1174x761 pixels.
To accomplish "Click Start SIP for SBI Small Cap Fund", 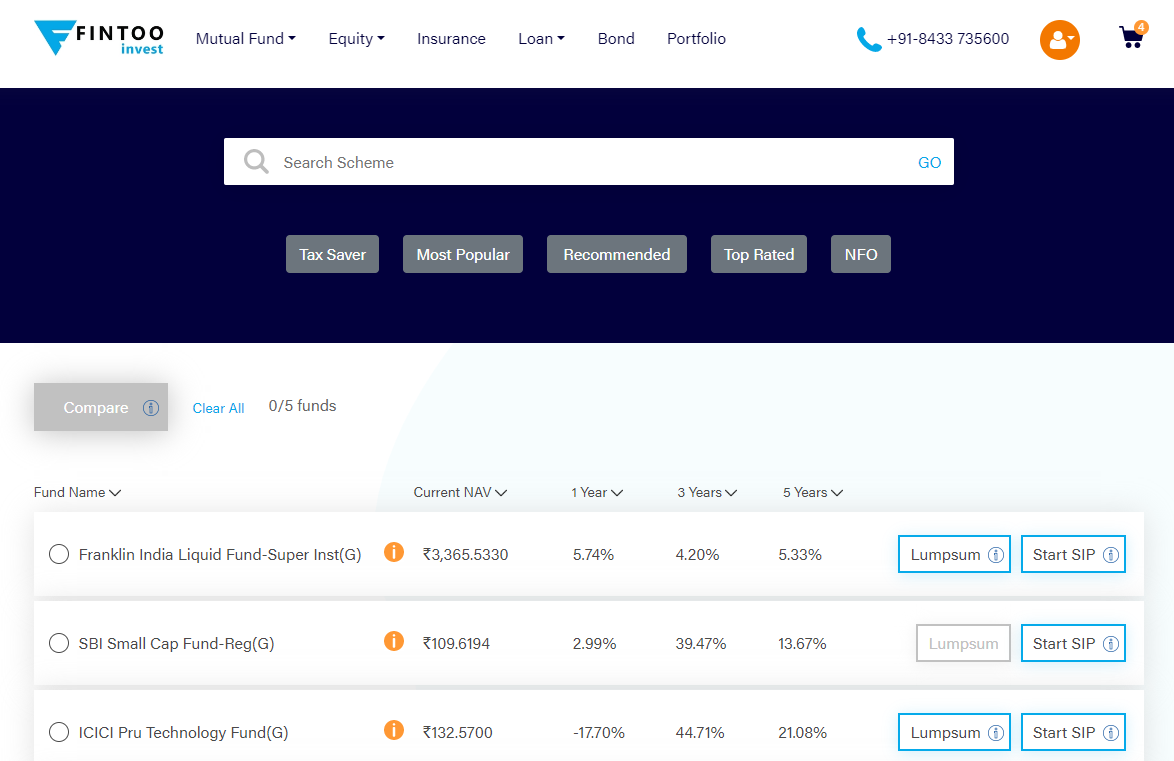I will (x=1074, y=643).
